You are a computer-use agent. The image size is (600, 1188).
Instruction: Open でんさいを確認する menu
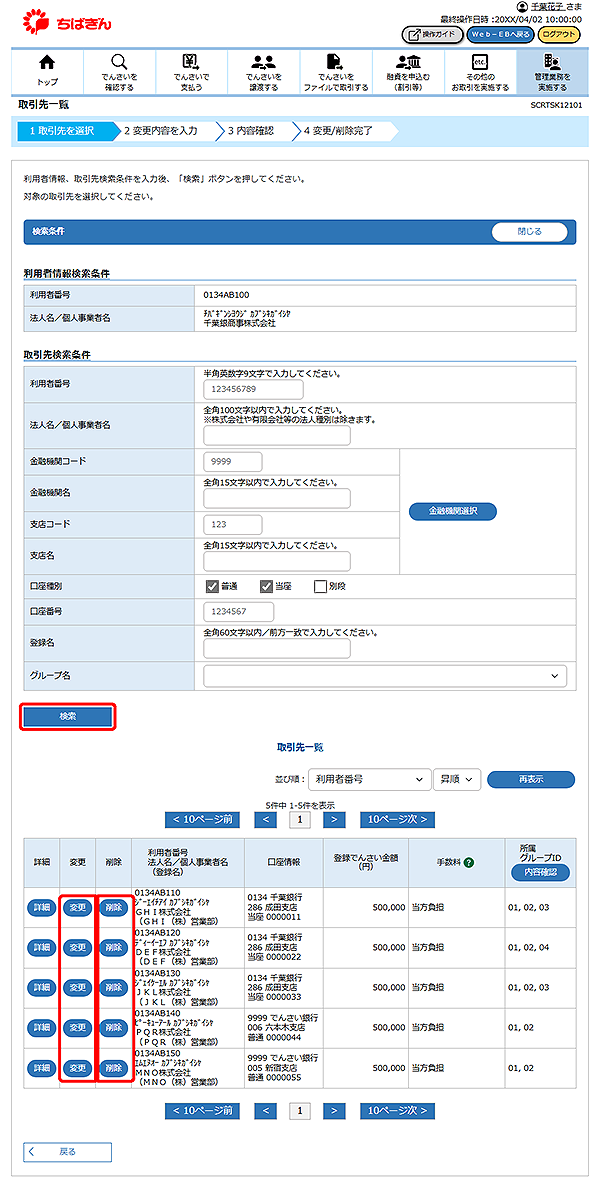click(x=118, y=72)
